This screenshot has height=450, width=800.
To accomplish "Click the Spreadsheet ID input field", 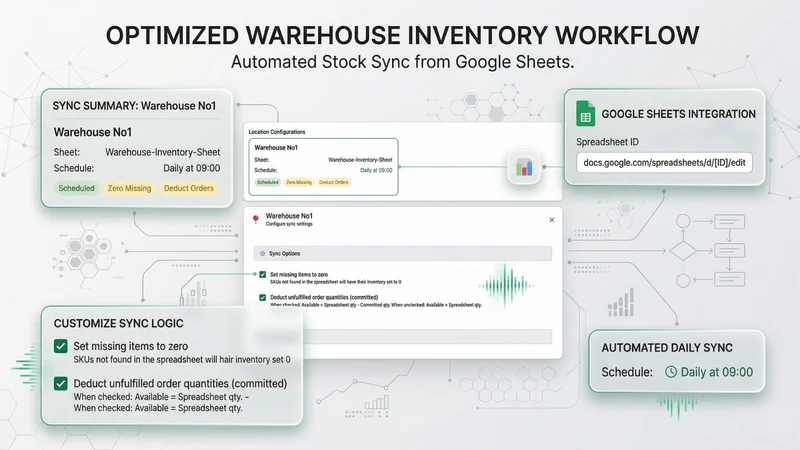I will [x=664, y=163].
